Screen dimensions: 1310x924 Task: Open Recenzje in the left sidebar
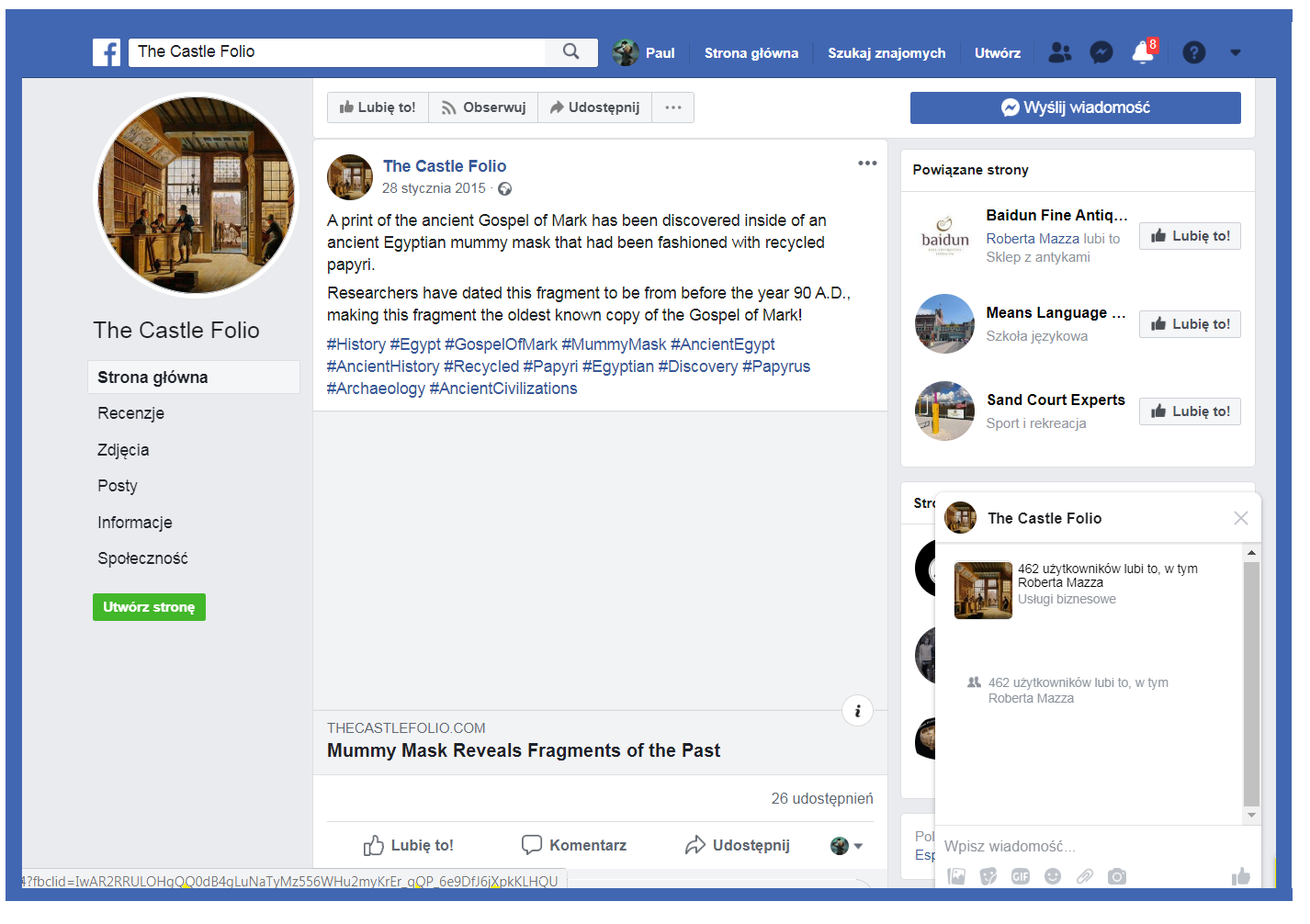pyautogui.click(x=131, y=413)
